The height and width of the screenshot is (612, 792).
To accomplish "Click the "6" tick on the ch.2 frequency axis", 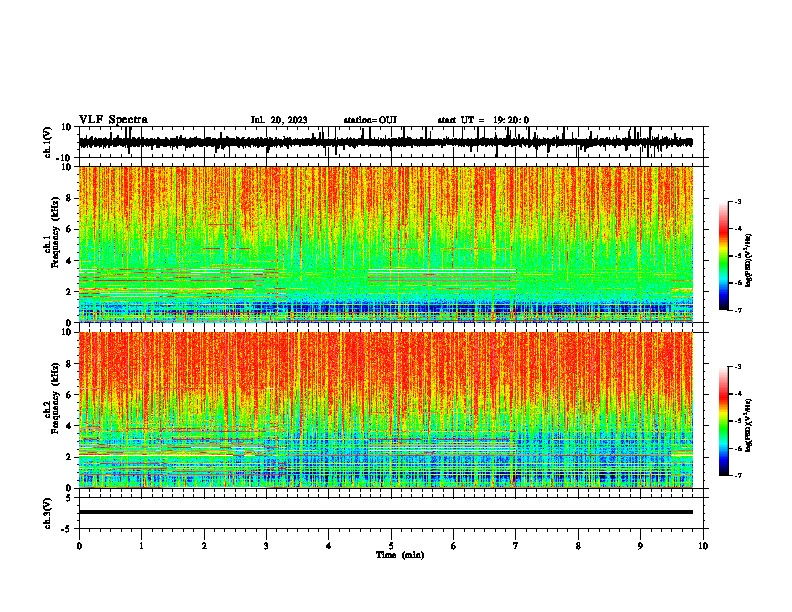I will [70, 395].
